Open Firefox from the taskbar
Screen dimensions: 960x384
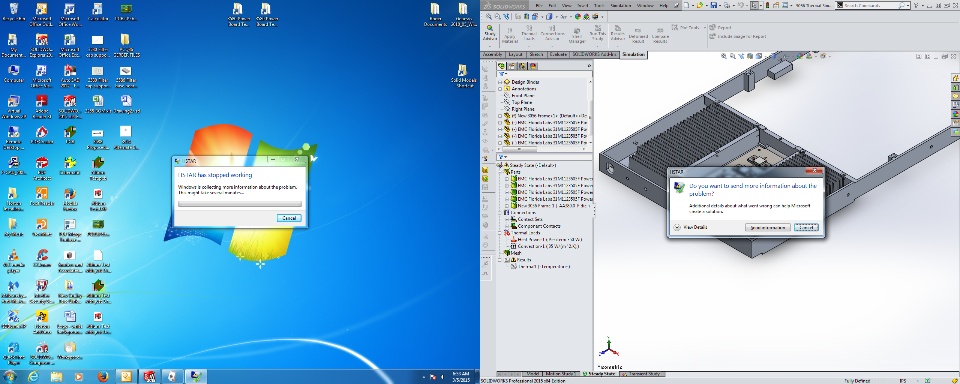(102, 376)
